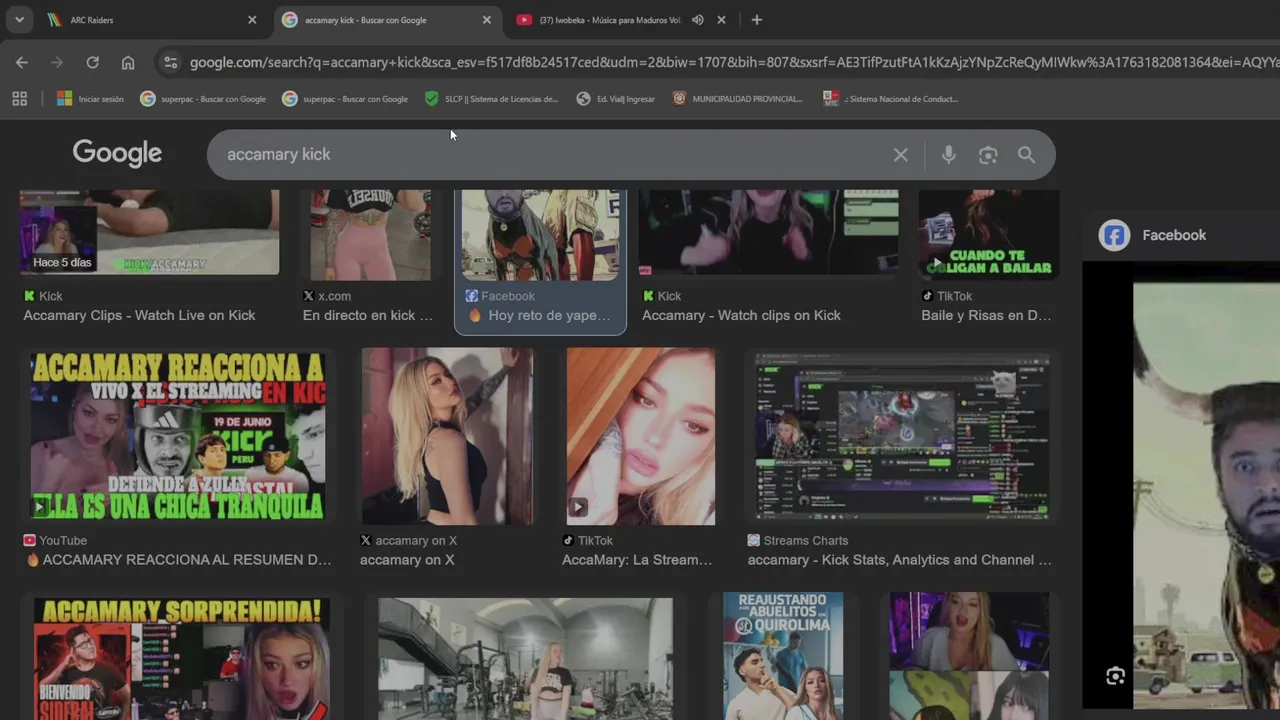Click the Facebook logo in preview panel
This screenshot has height=720, width=1280.
1114,235
